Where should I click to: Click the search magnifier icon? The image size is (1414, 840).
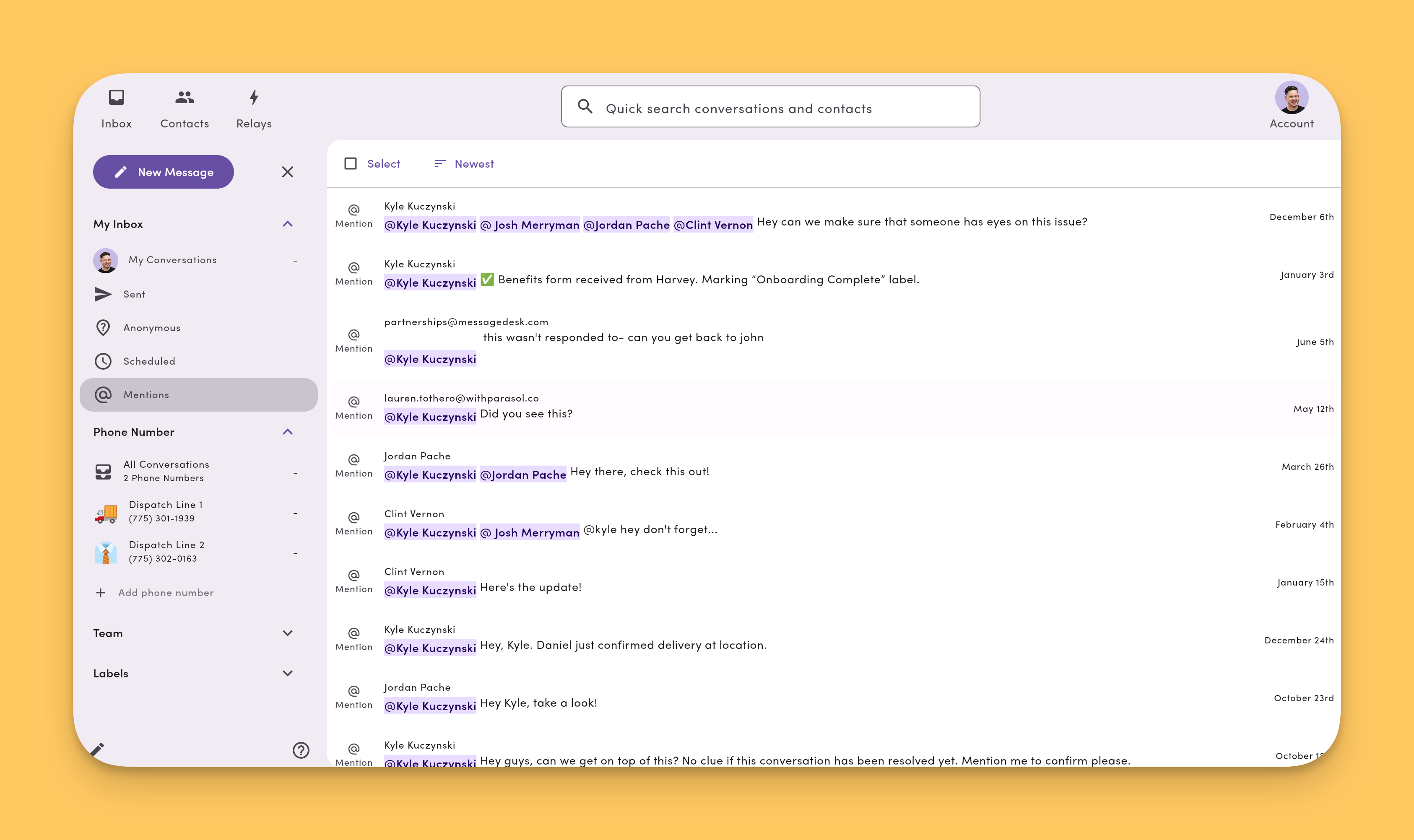(x=585, y=106)
